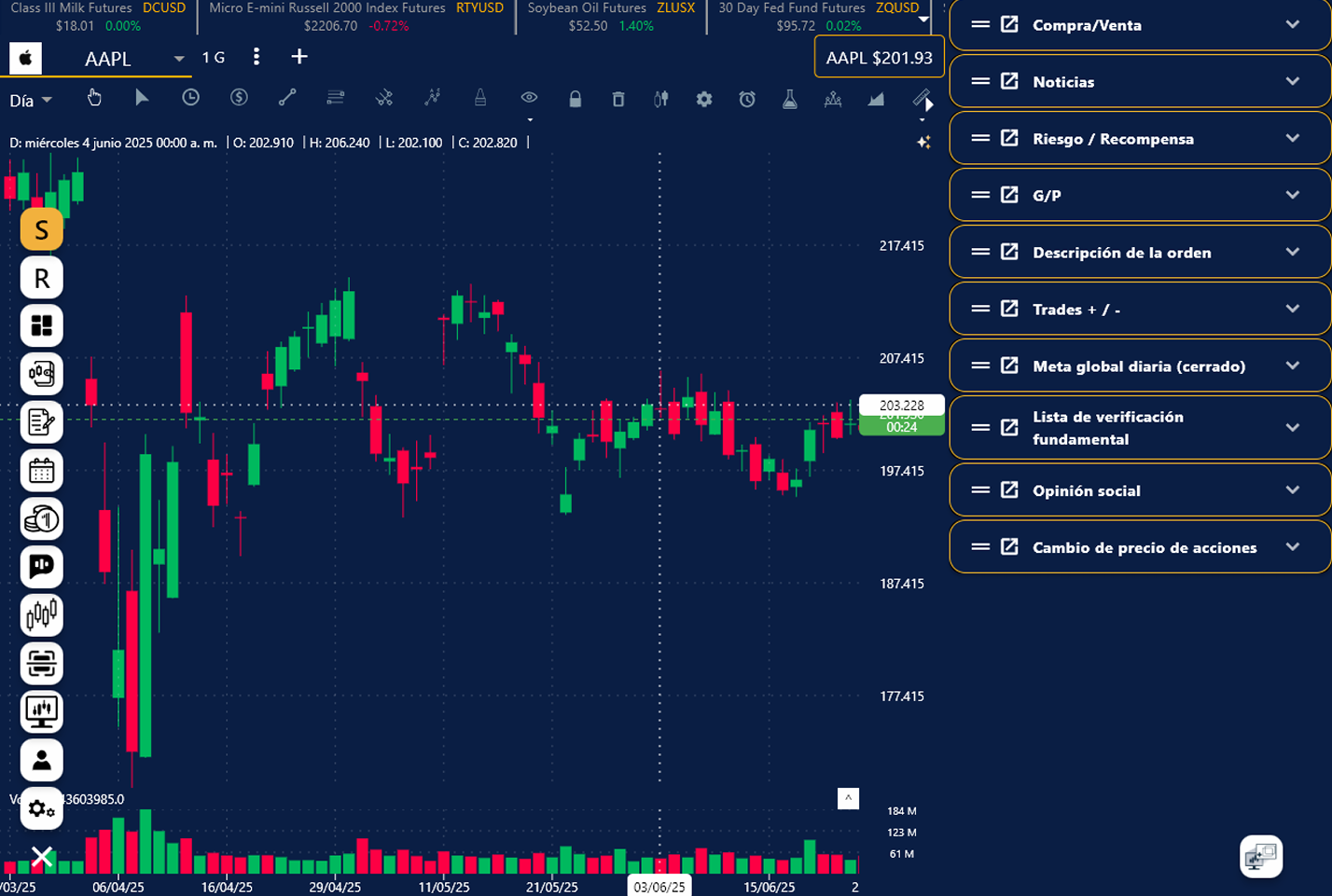1332x896 pixels.
Task: Select the trash delete tool in toolbar
Action: point(617,99)
